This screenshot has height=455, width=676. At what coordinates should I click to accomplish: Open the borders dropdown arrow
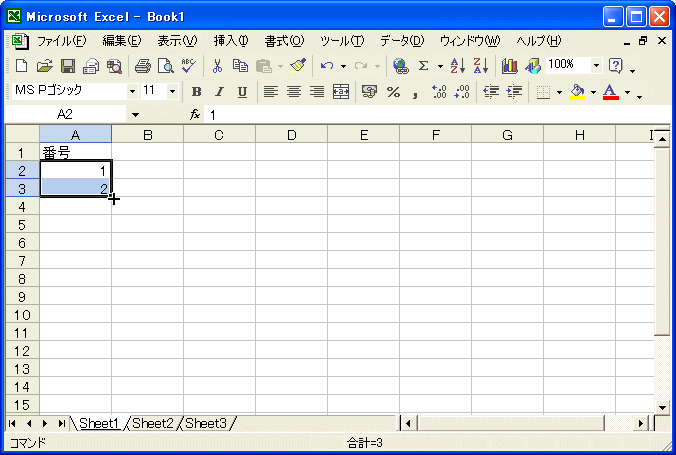pyautogui.click(x=559, y=92)
